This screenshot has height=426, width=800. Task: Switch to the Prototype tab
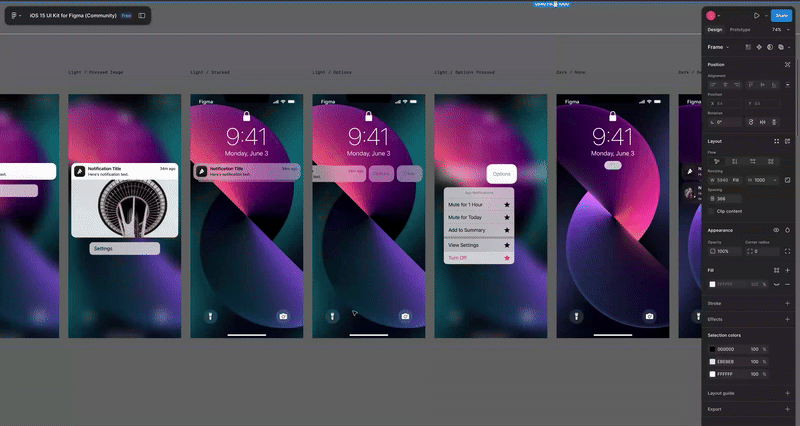coord(740,30)
